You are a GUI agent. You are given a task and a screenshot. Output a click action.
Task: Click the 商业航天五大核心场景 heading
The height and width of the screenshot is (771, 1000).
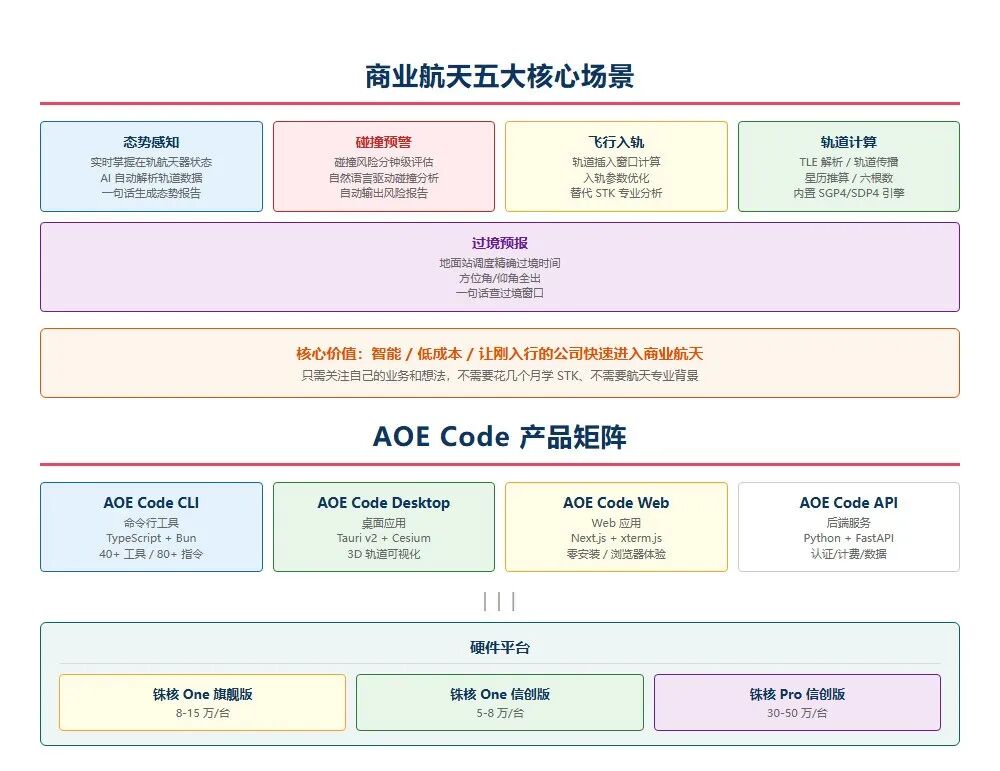pyautogui.click(x=499, y=77)
